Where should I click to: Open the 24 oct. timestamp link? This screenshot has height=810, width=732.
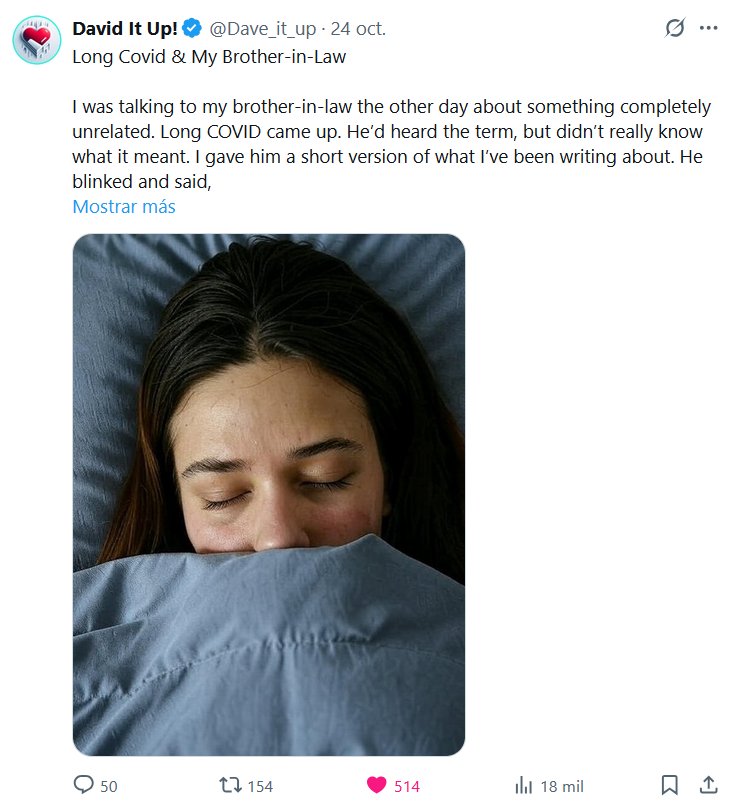coord(358,29)
